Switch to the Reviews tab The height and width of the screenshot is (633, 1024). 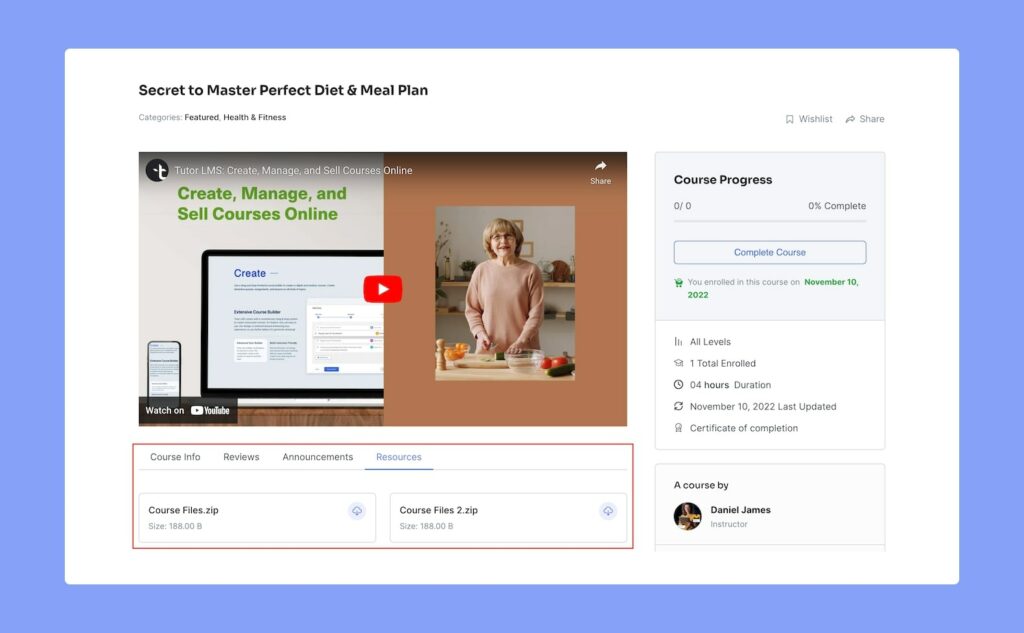[241, 457]
